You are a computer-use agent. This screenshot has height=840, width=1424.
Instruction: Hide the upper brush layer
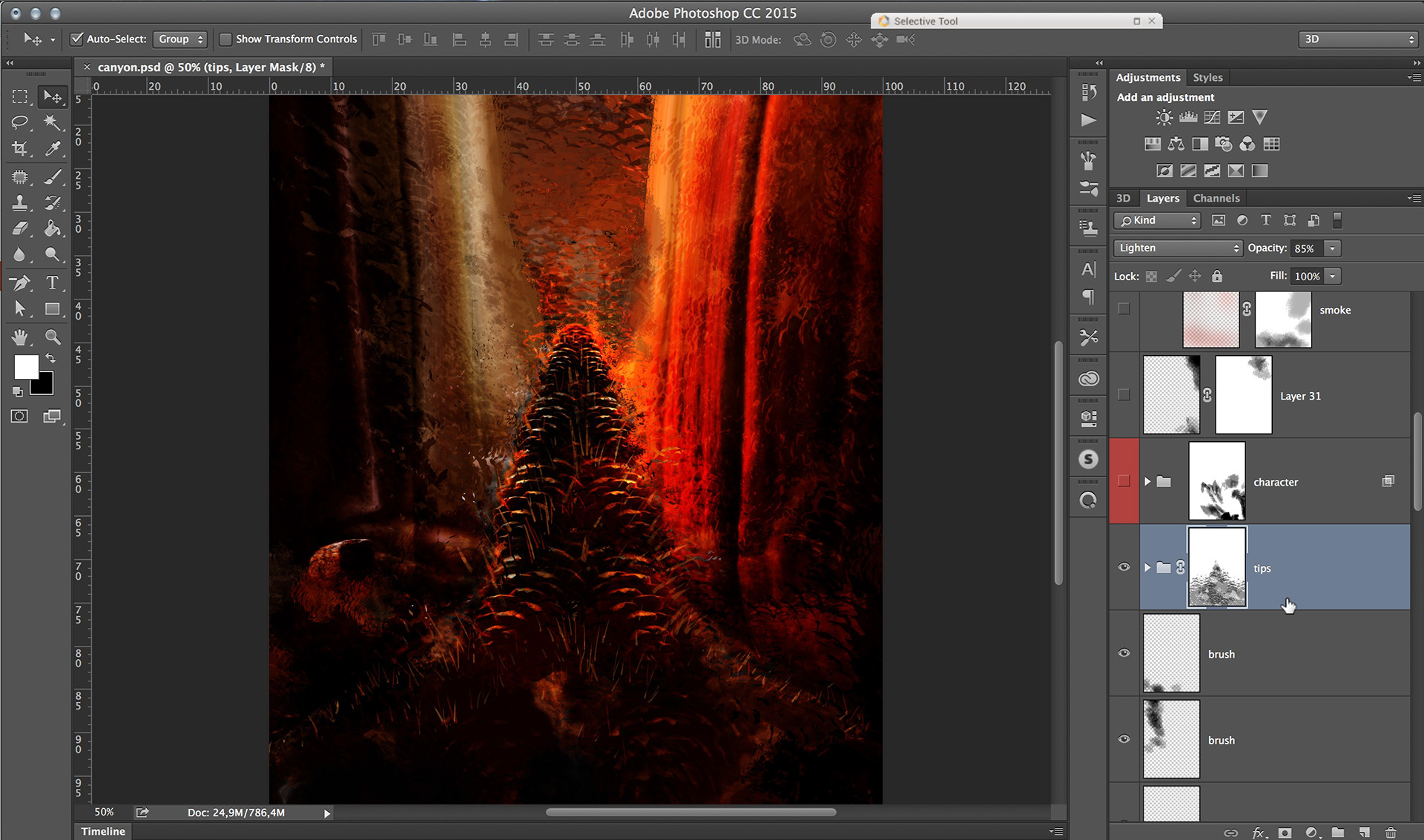[x=1124, y=653]
